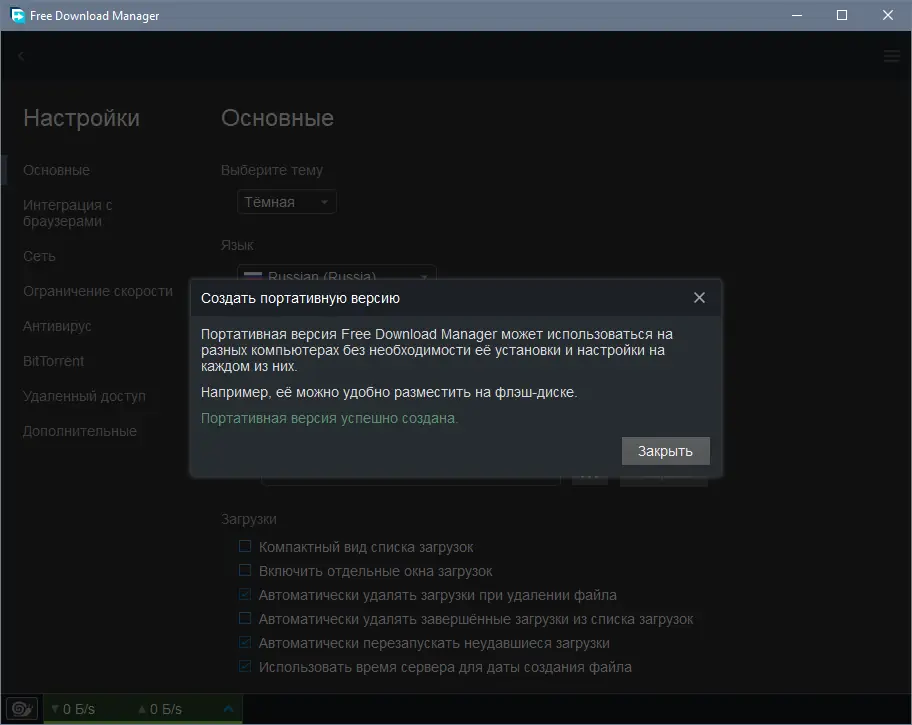The height and width of the screenshot is (725, 912).
Task: Select Сеть settings section
Action: point(39,256)
